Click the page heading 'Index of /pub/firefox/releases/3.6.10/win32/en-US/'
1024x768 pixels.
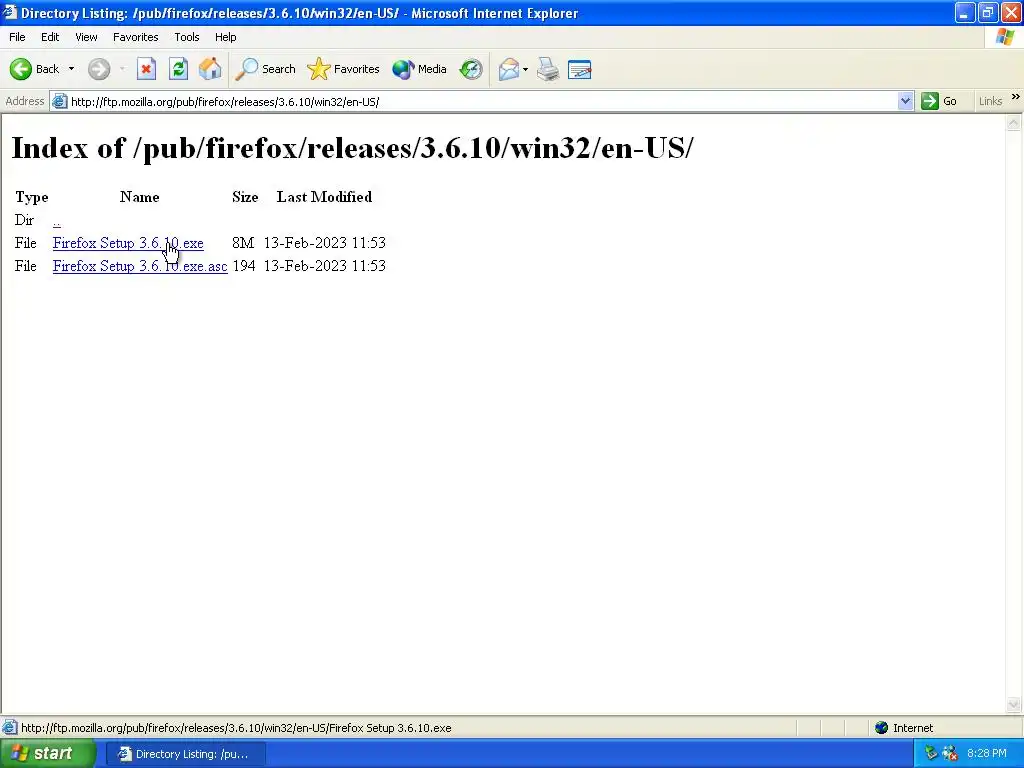353,148
